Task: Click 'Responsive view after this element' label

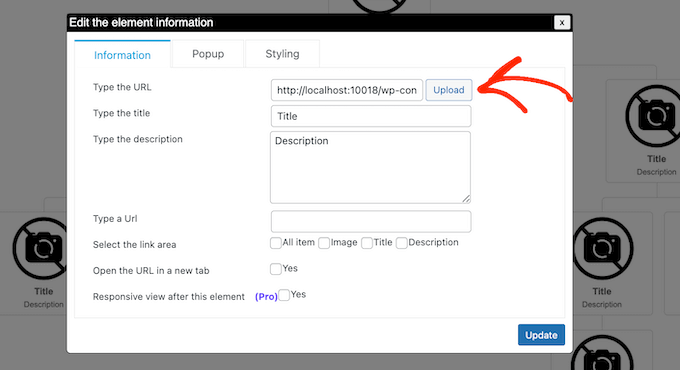Action: (x=169, y=297)
